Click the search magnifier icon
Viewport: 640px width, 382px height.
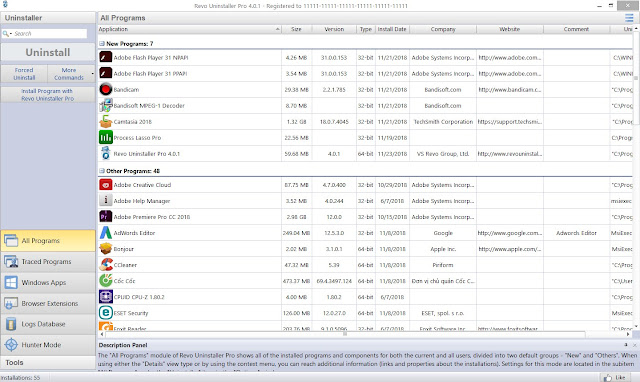point(5,33)
